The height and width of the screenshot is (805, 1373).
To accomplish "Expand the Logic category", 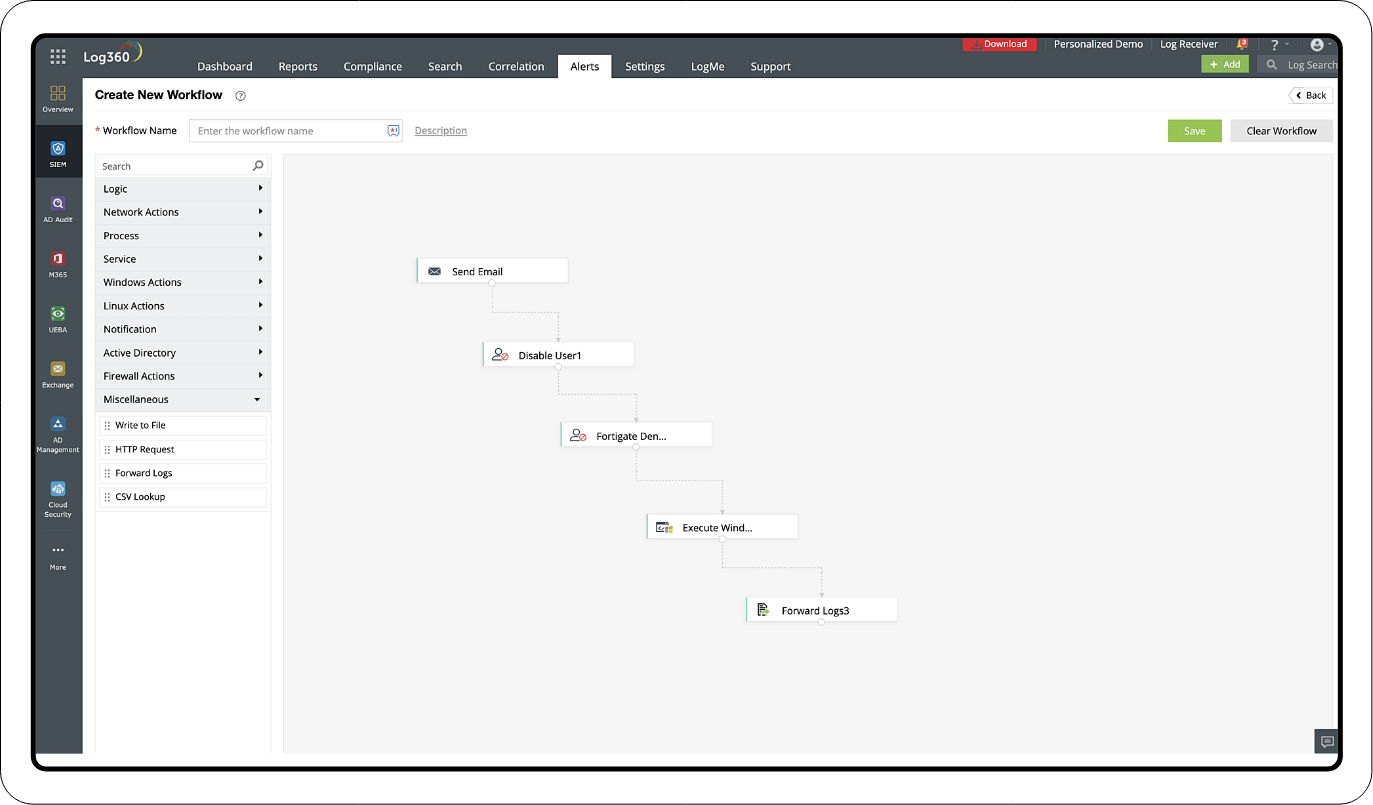I will point(183,189).
